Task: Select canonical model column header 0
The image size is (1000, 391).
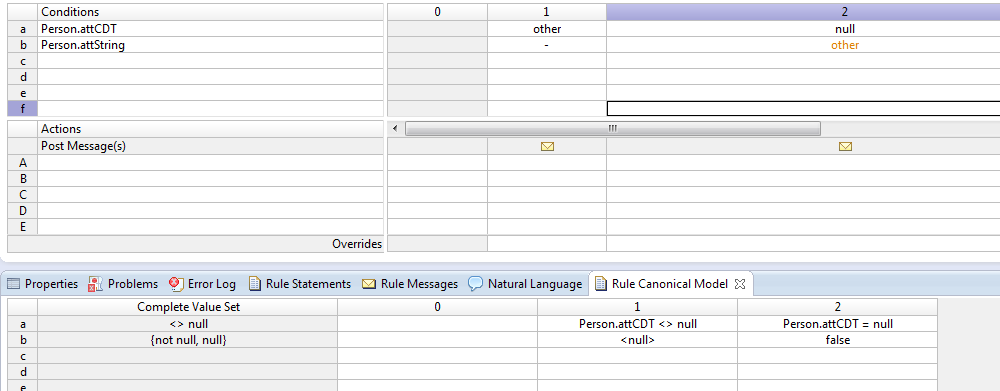Action: (438, 307)
